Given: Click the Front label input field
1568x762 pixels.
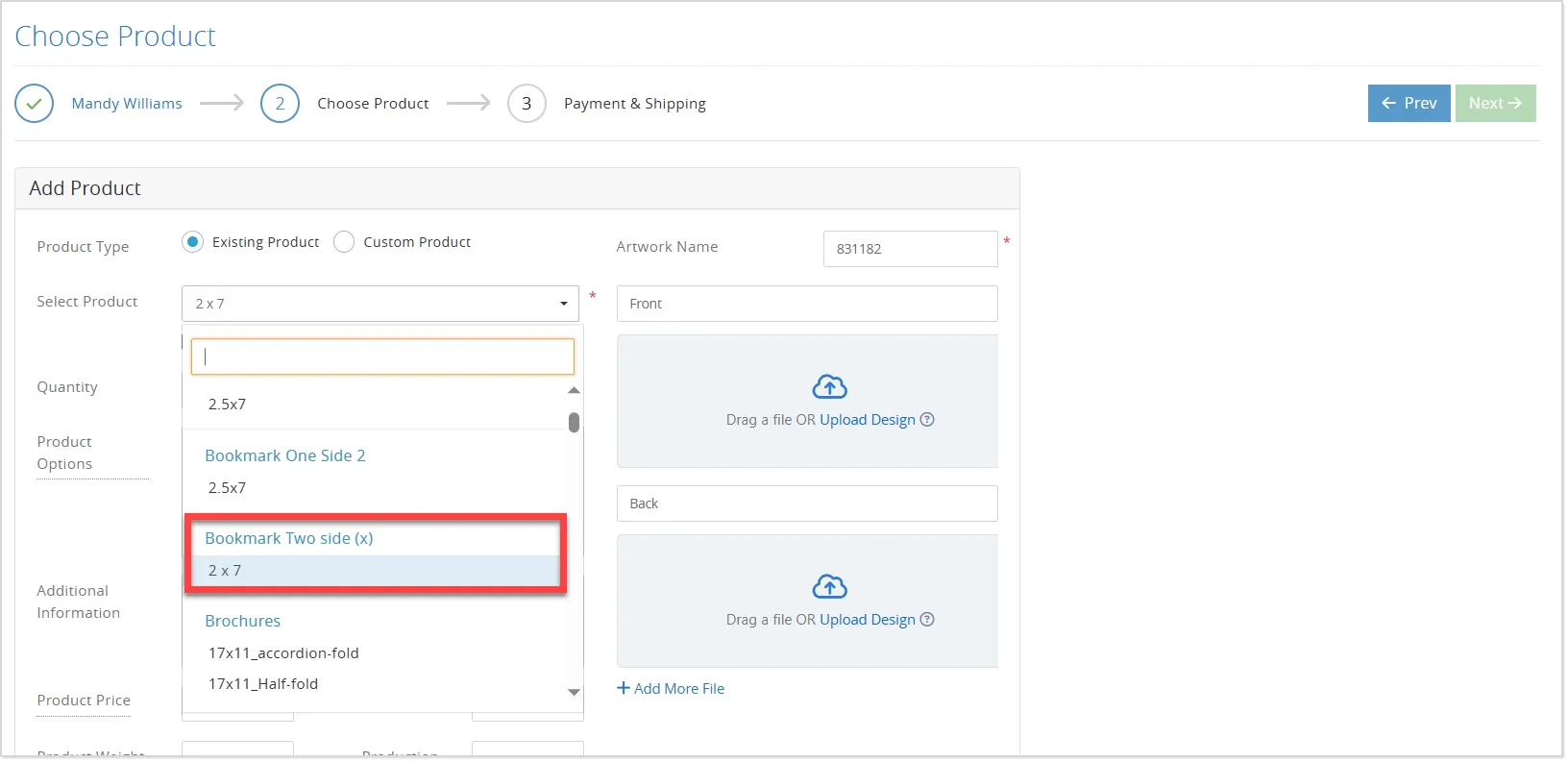Looking at the screenshot, I should pyautogui.click(x=807, y=304).
